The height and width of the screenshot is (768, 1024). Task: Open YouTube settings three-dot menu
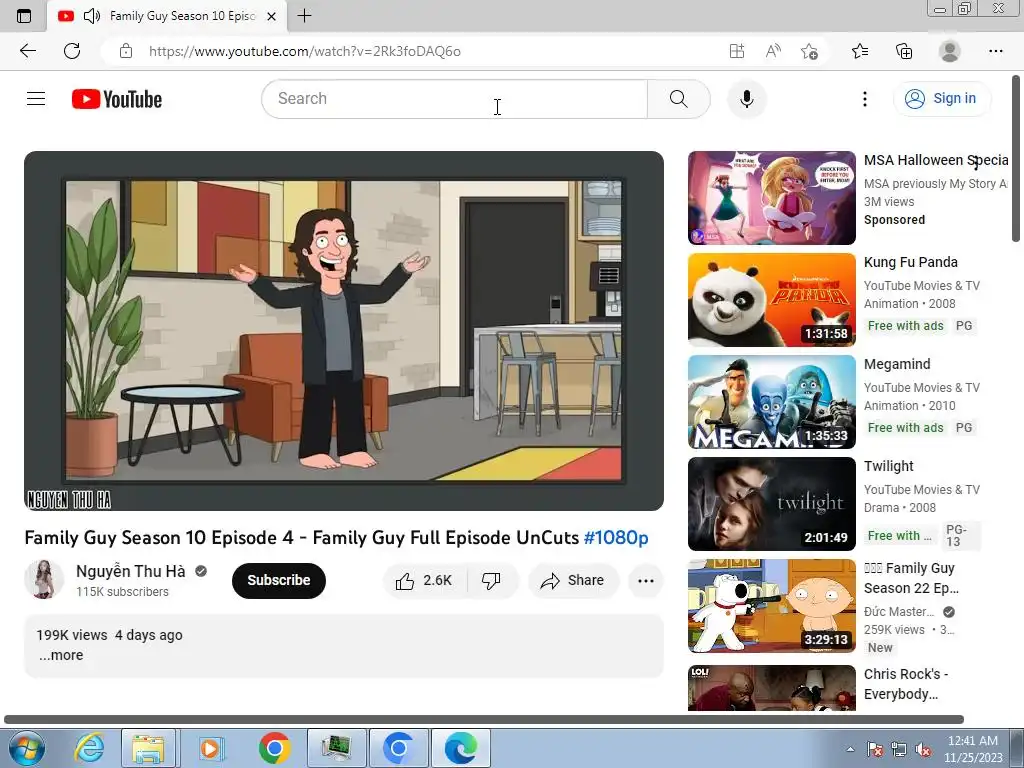(865, 99)
